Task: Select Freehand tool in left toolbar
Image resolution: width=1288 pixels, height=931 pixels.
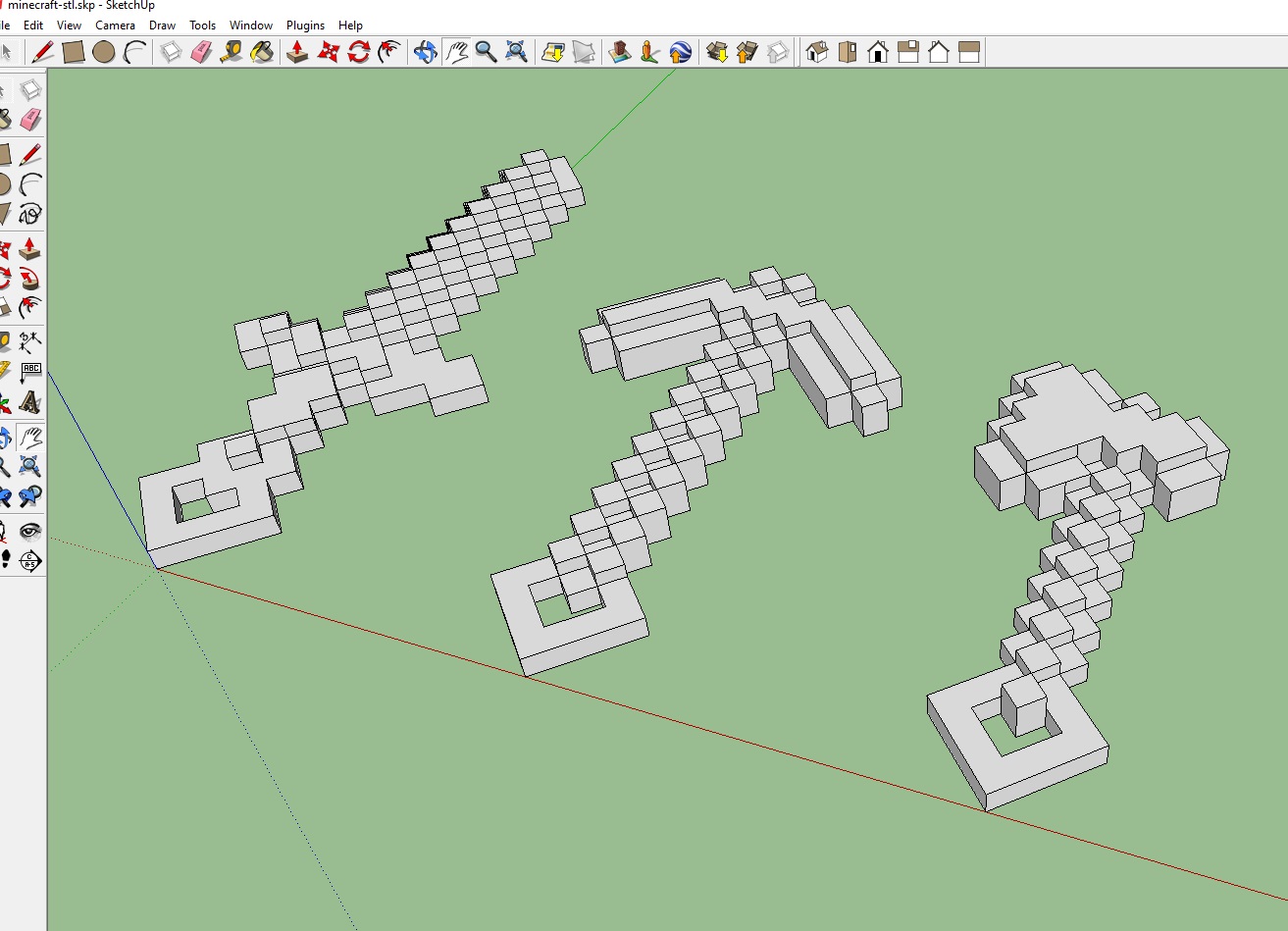Action: 30,214
